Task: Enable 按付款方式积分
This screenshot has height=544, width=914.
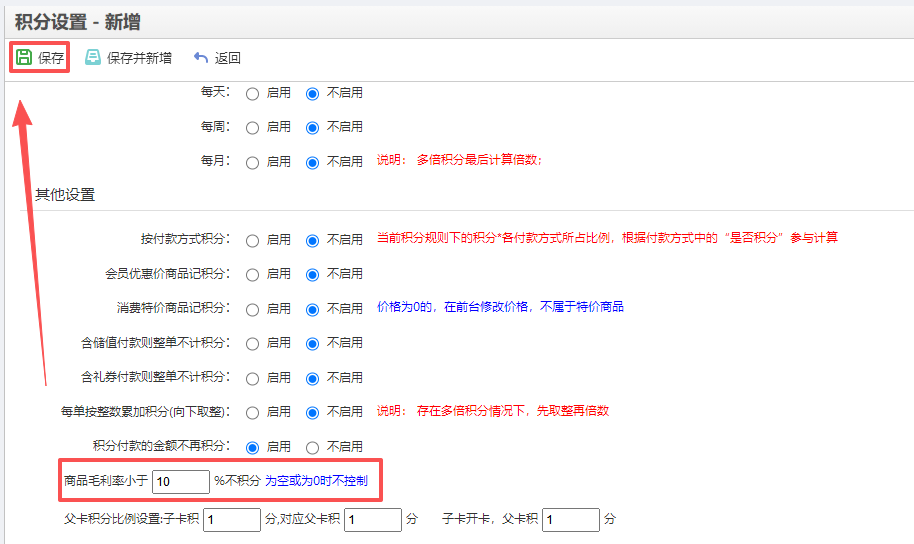Action: 252,240
